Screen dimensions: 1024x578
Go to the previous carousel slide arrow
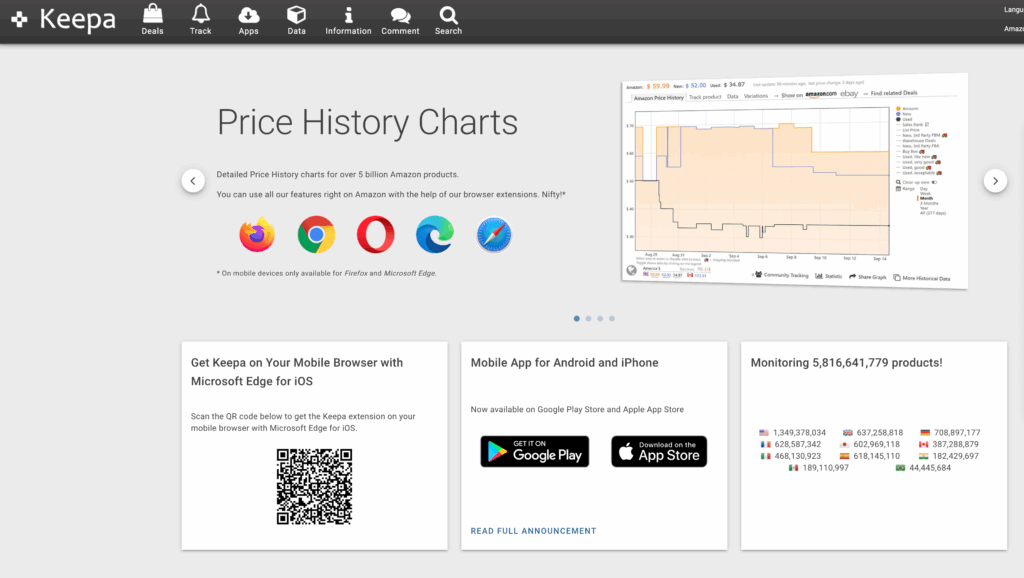[x=193, y=181]
